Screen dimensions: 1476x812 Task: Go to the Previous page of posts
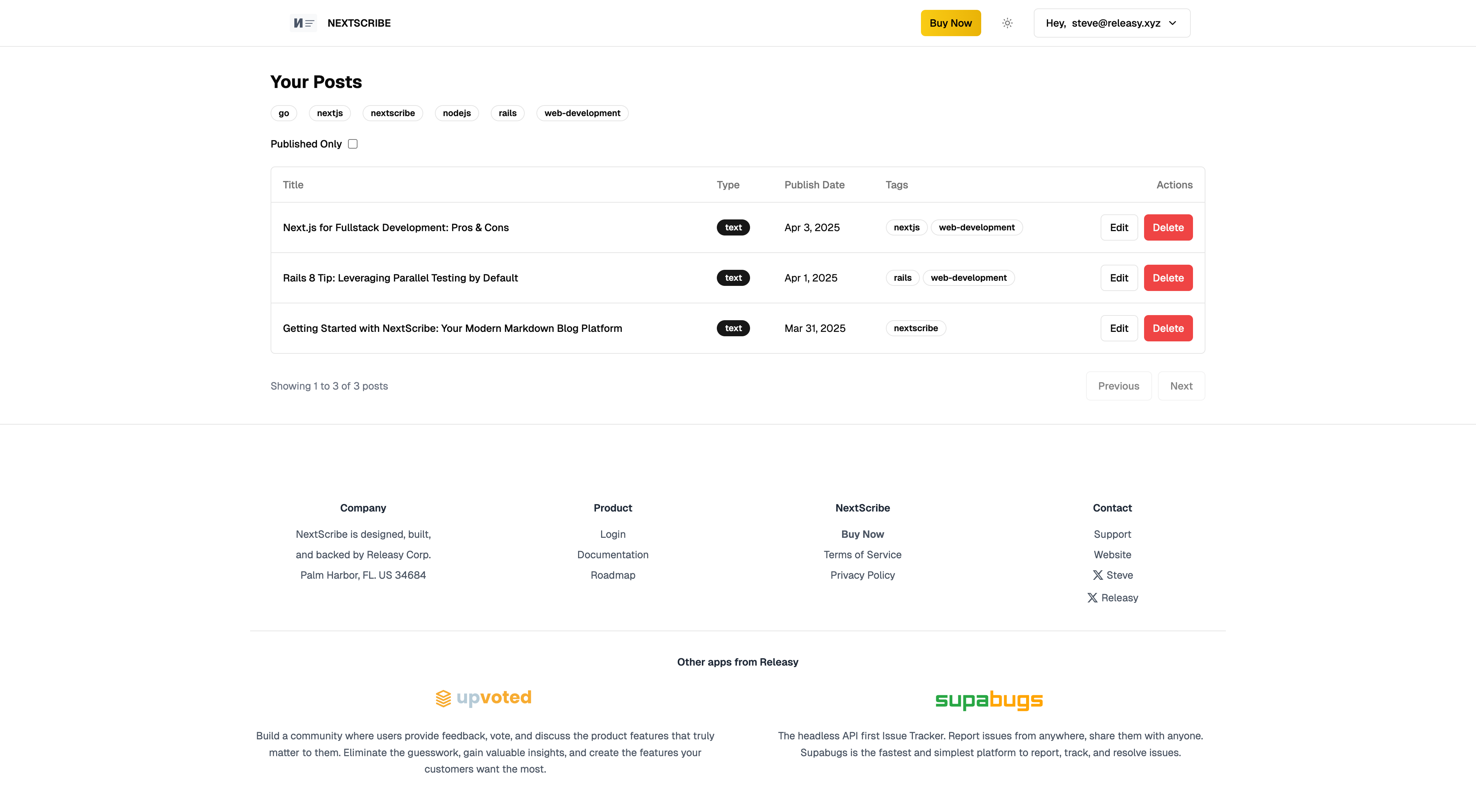point(1119,386)
